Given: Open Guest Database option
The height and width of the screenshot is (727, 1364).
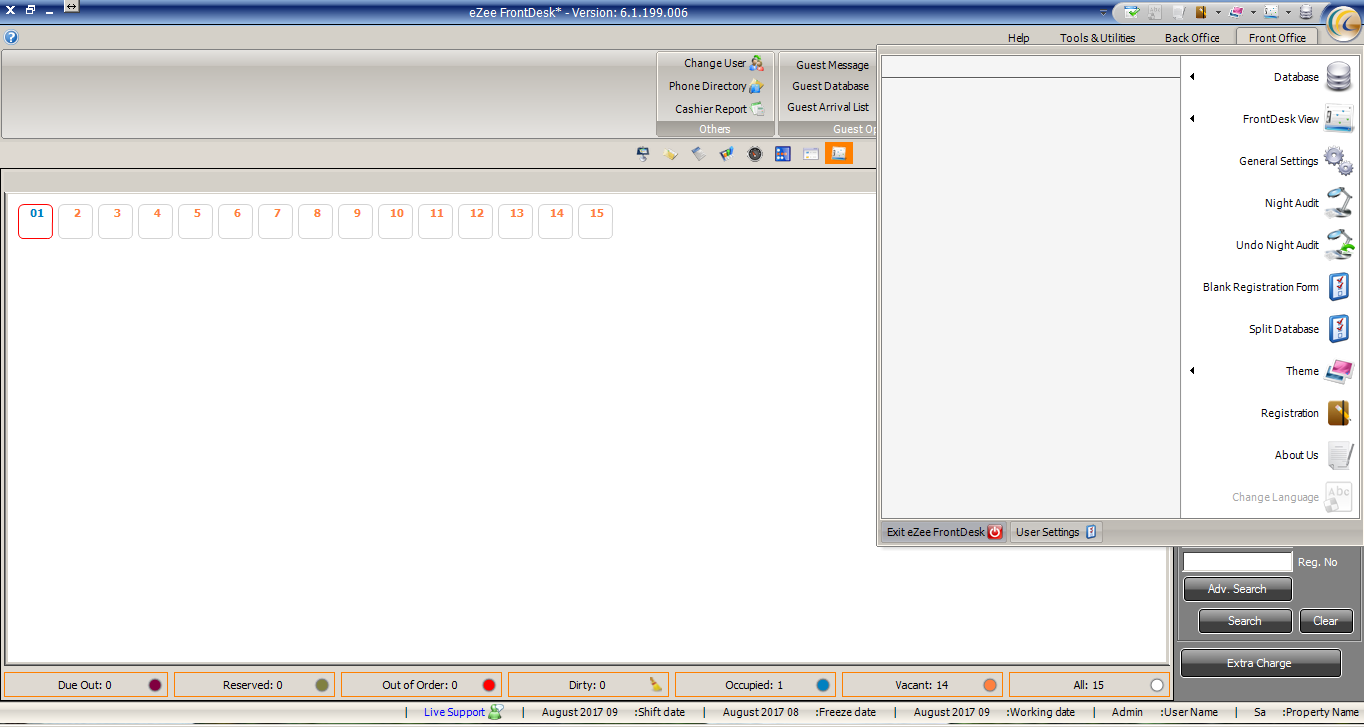Looking at the screenshot, I should click(x=830, y=86).
